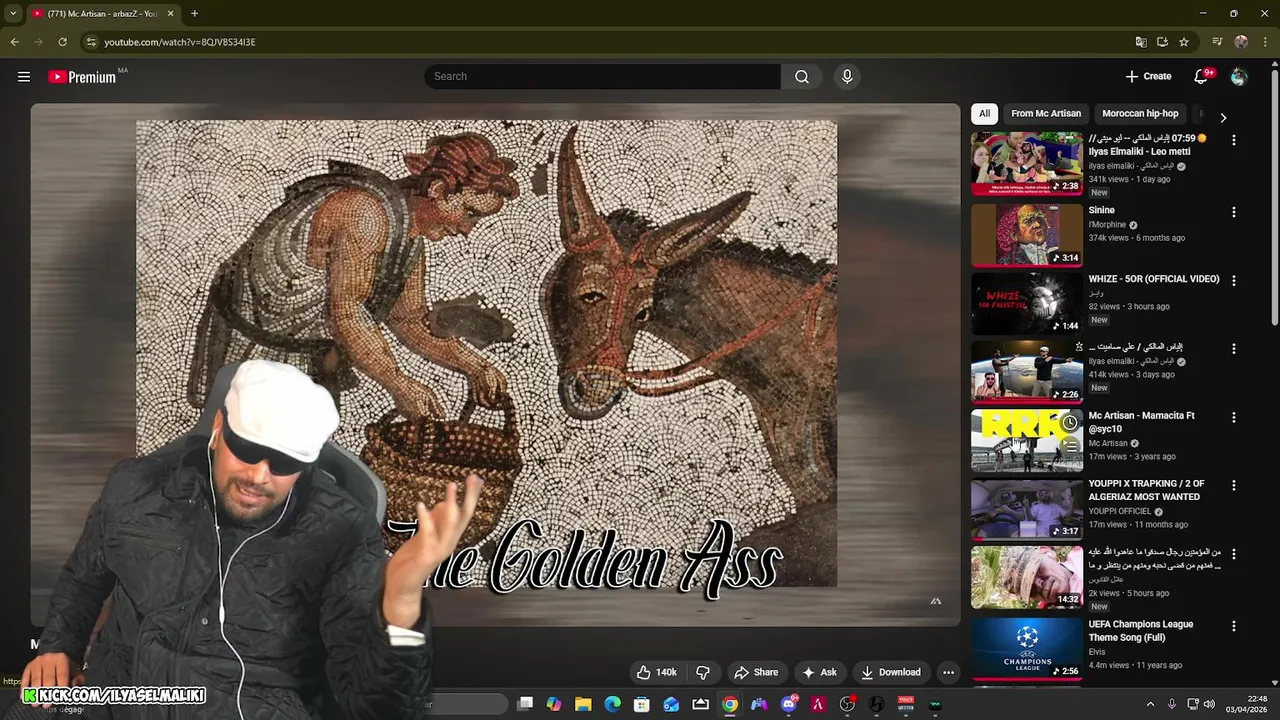The height and width of the screenshot is (720, 1280).
Task: Select the All filter chip
Action: click(985, 114)
